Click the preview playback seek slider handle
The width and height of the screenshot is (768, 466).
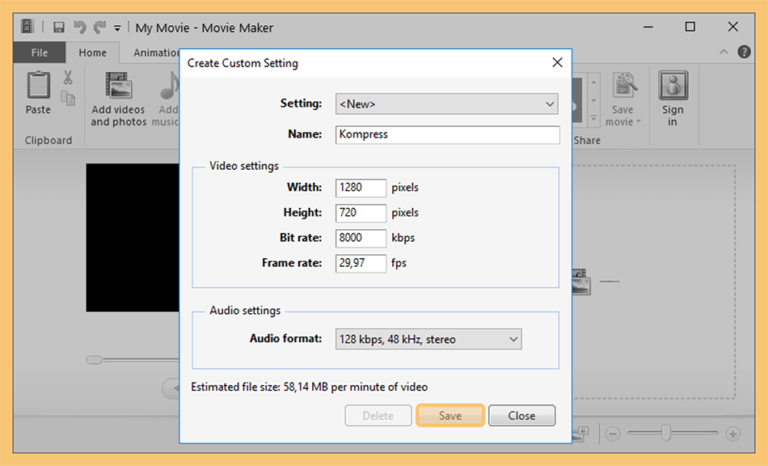(x=94, y=360)
